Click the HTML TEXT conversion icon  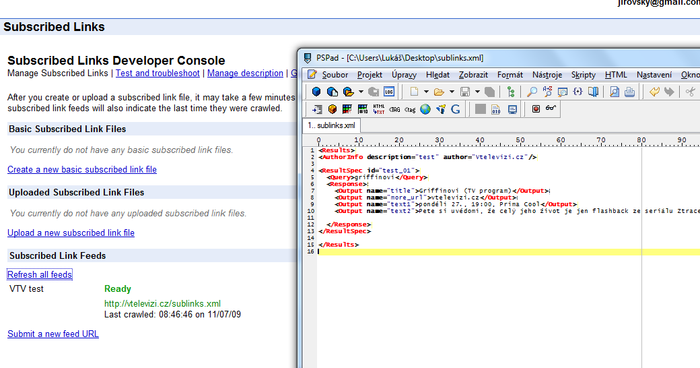tap(378, 109)
